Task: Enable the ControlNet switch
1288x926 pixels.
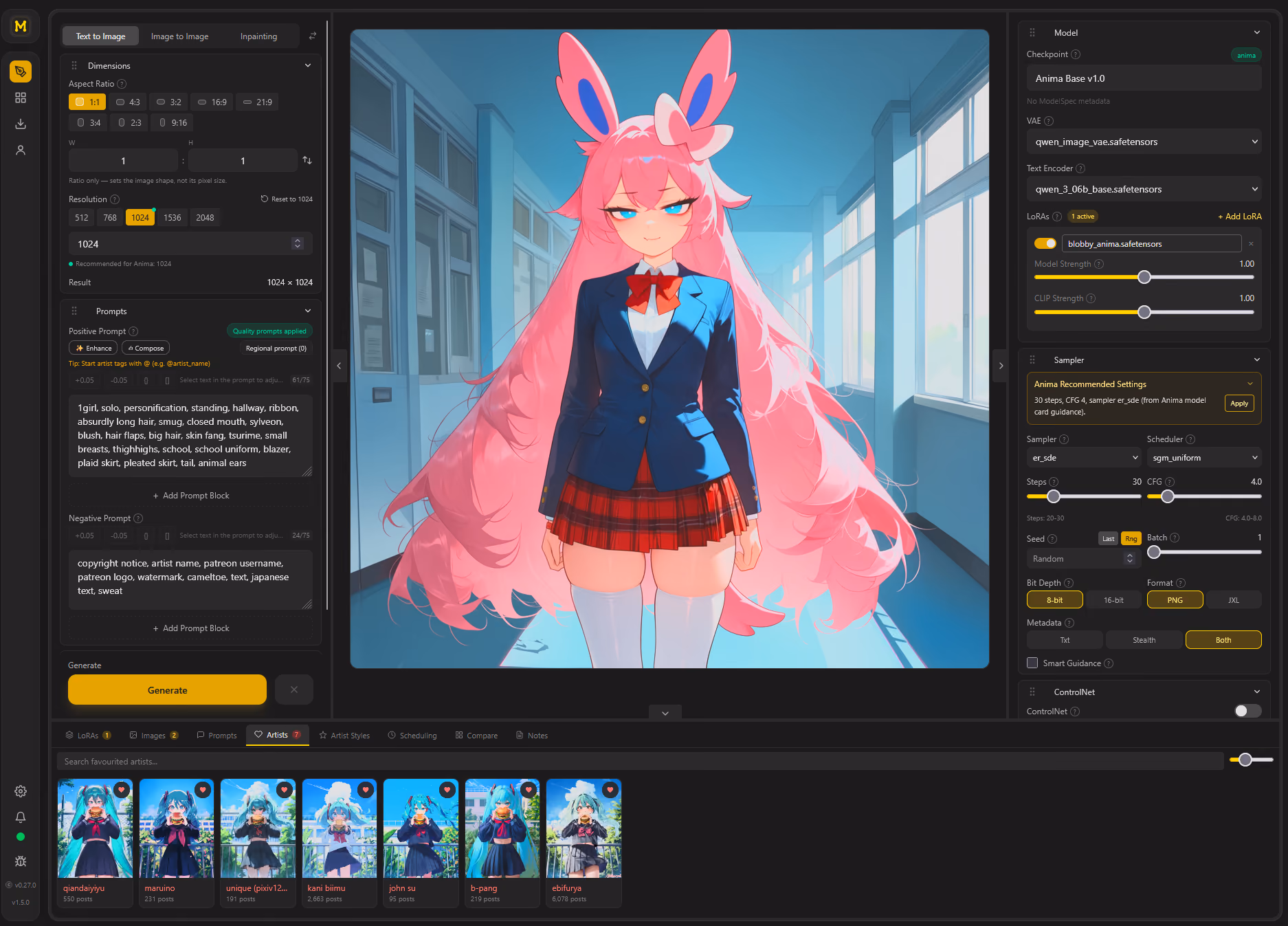Action: click(x=1247, y=711)
